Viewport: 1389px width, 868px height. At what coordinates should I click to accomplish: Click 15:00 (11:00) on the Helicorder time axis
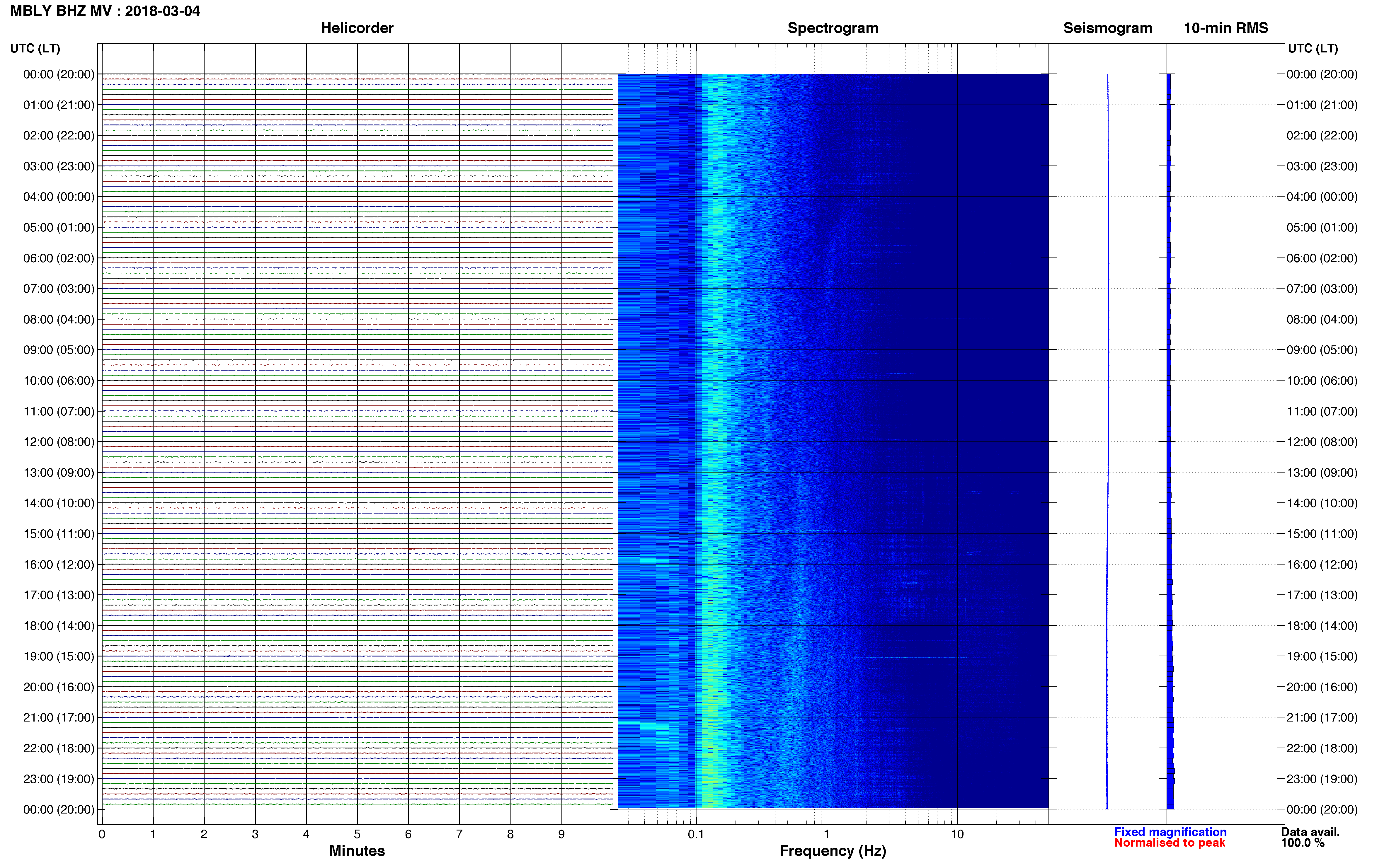coord(59,534)
